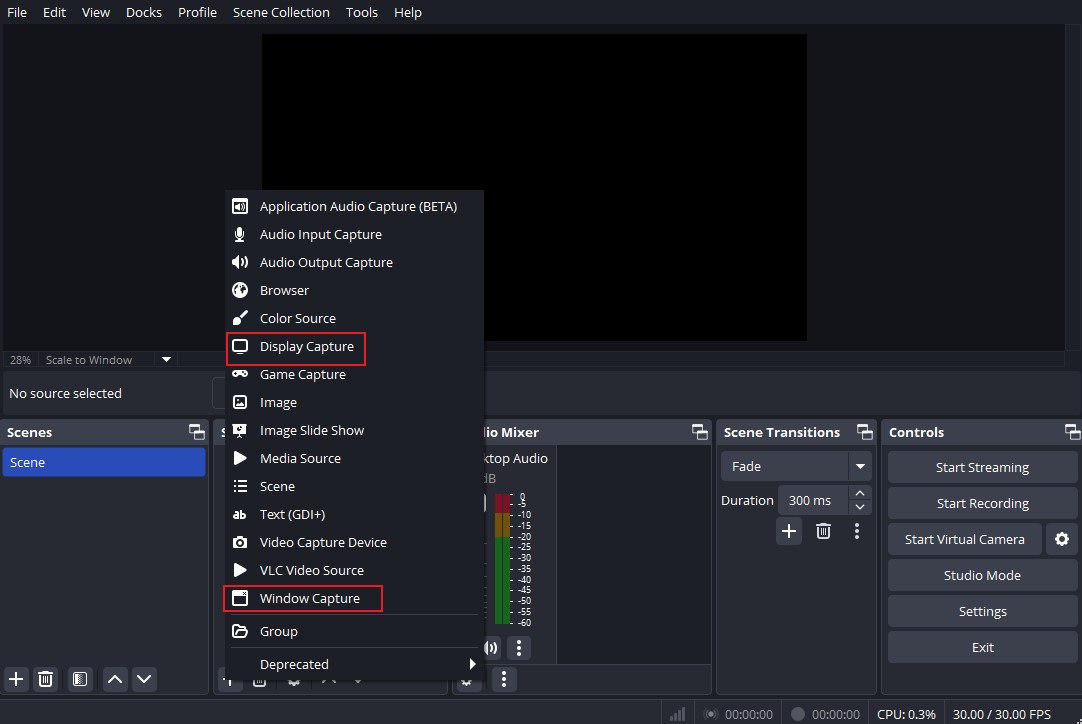Open the Fade transition dropdown
Image resolution: width=1082 pixels, height=724 pixels.
859,466
